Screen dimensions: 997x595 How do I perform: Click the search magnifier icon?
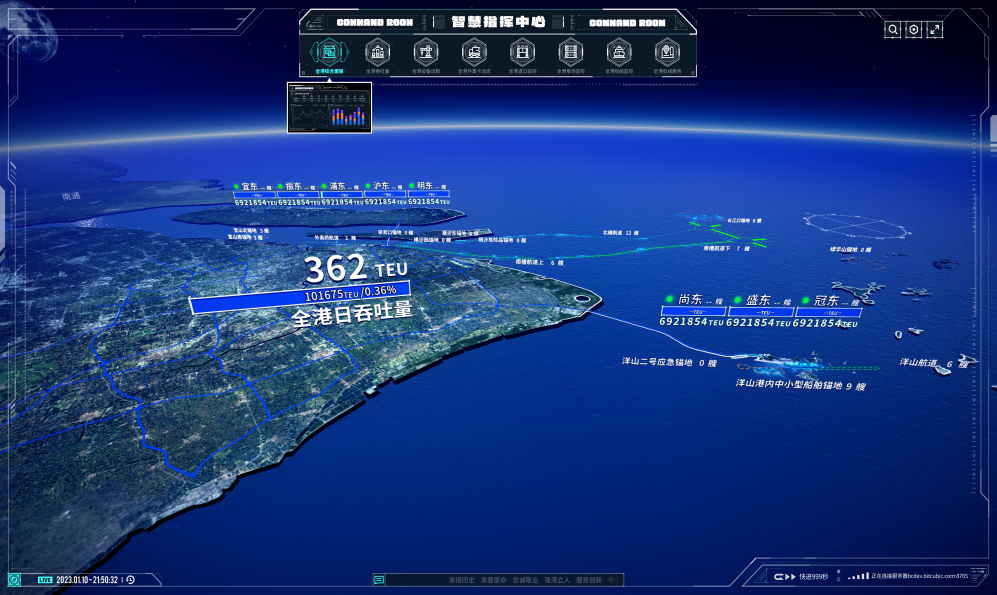tap(892, 30)
